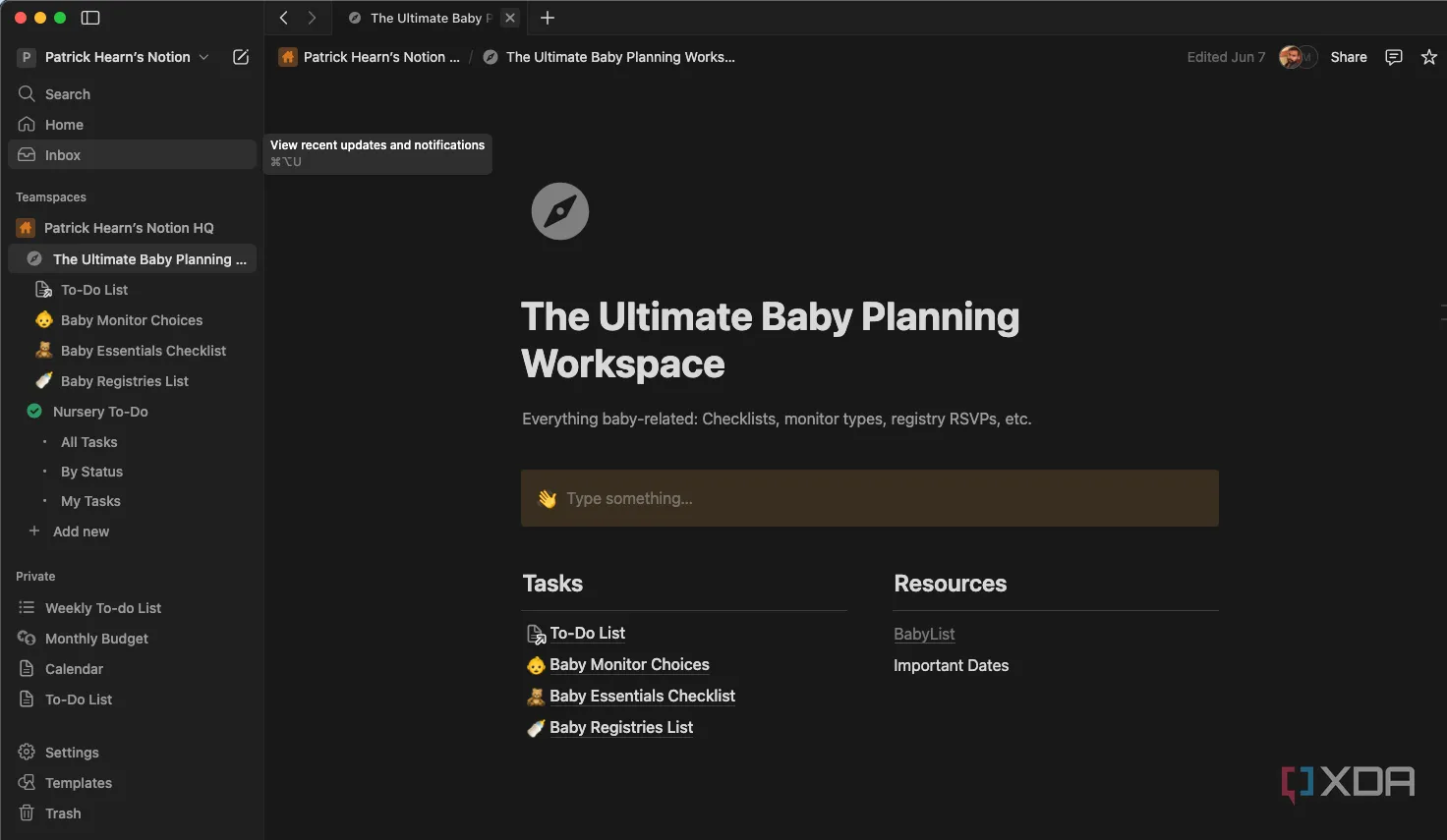Toggle the sidebar panel icon
Screen dimensions: 1447x840
click(90, 18)
